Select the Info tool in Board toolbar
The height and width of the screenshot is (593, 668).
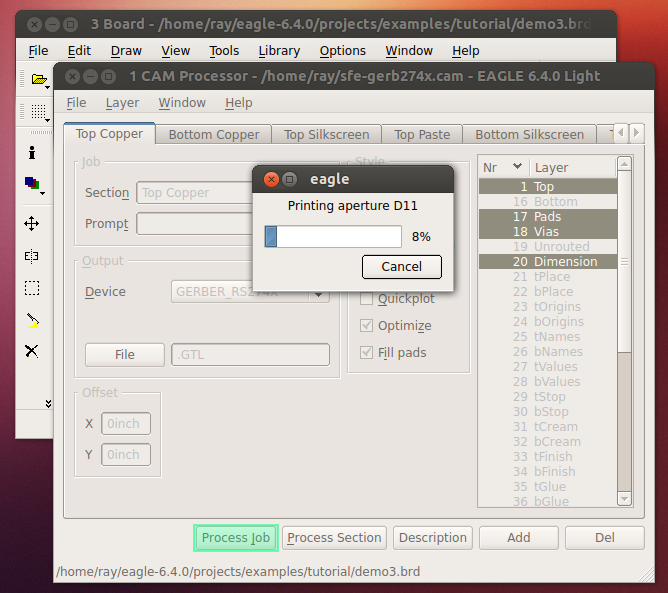point(32,153)
